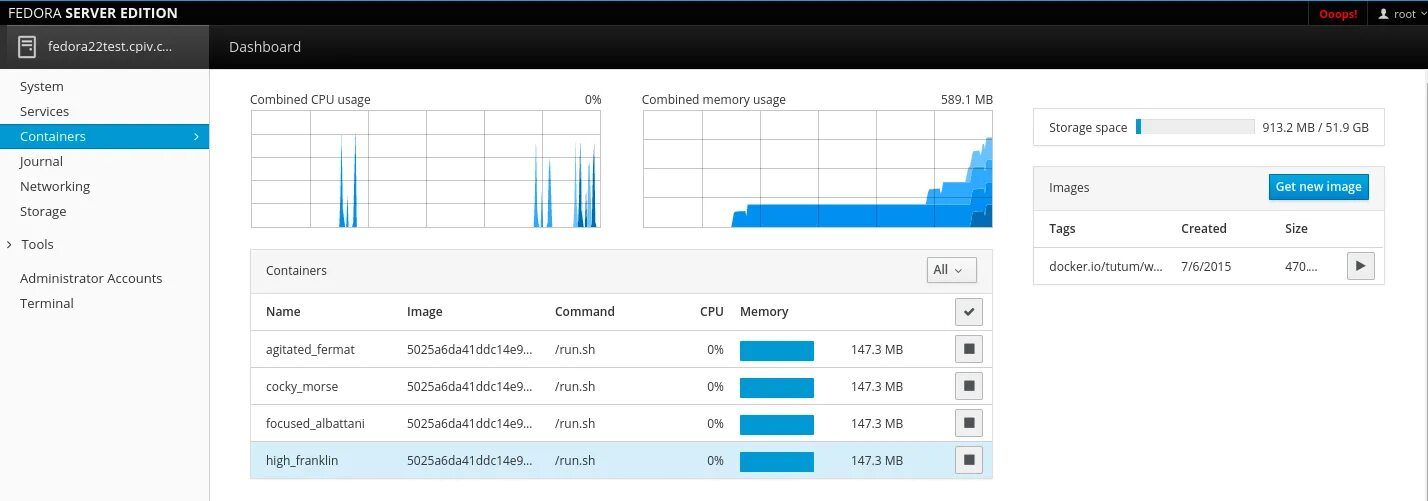Open the root user menu

tap(1397, 14)
